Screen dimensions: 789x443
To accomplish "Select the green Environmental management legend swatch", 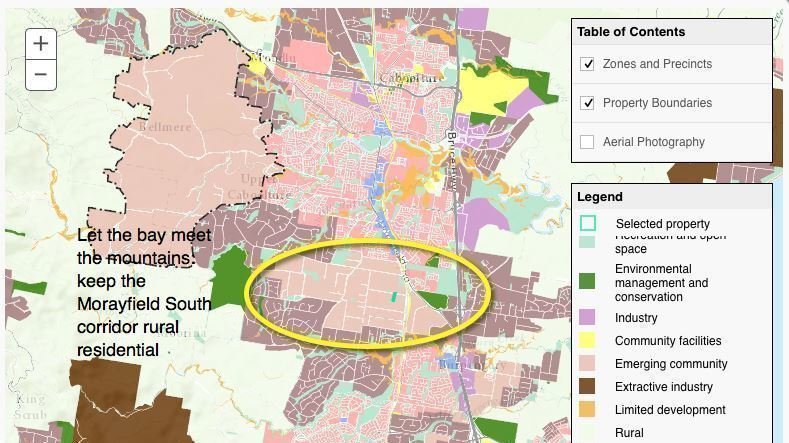I will [x=588, y=282].
